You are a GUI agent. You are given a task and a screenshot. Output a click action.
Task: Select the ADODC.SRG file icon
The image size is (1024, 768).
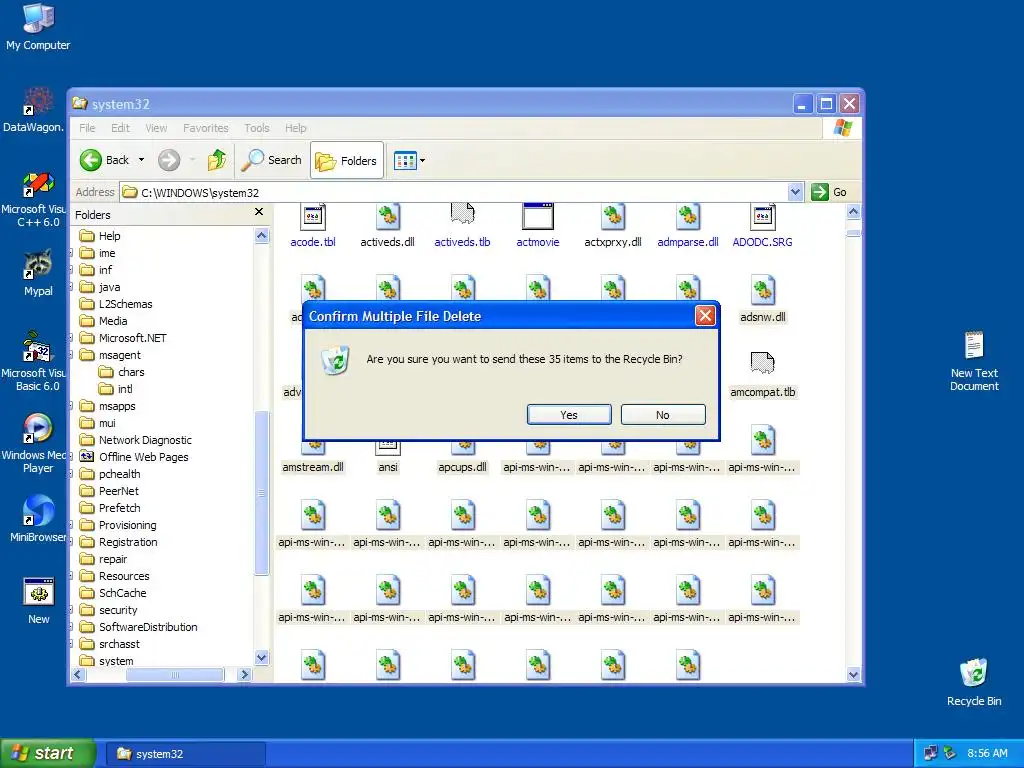(763, 217)
